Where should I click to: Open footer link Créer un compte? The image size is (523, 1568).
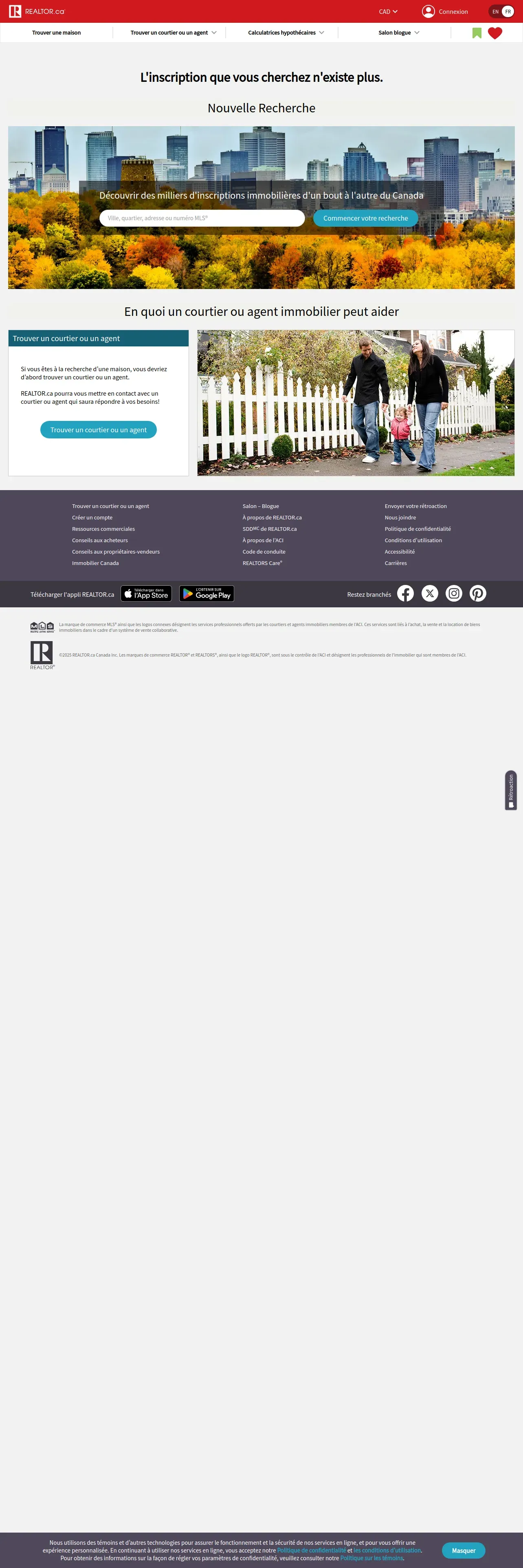(x=92, y=517)
